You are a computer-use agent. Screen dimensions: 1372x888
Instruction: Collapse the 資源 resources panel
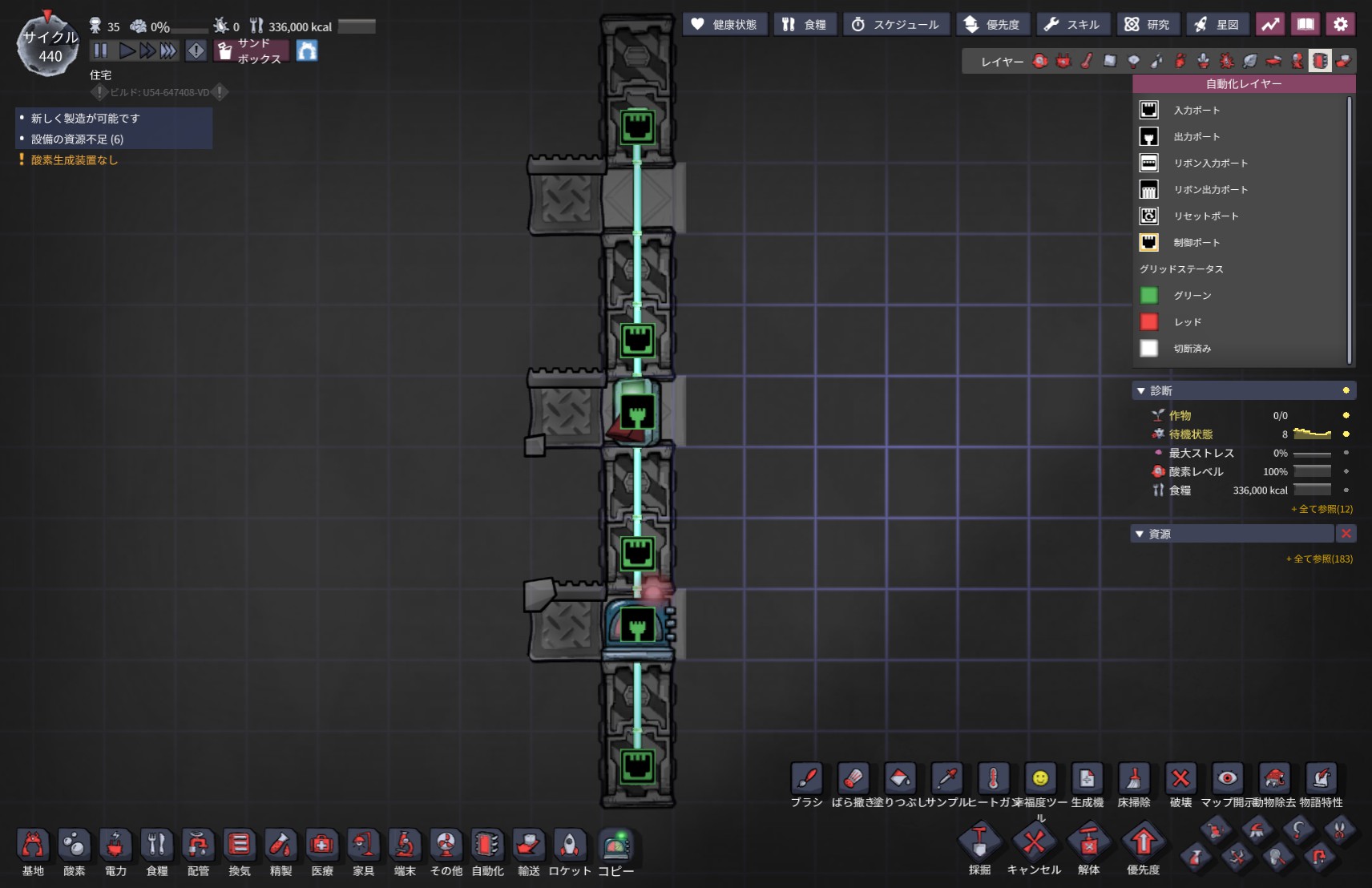point(1140,534)
